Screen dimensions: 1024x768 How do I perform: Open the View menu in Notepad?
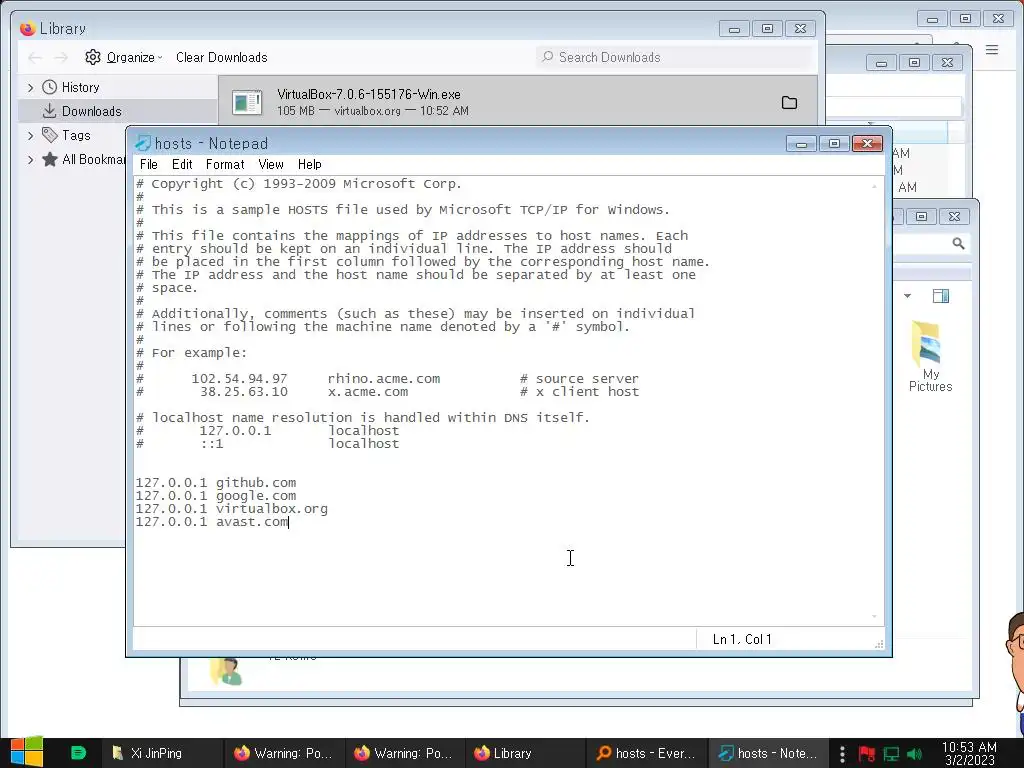pyautogui.click(x=270, y=165)
